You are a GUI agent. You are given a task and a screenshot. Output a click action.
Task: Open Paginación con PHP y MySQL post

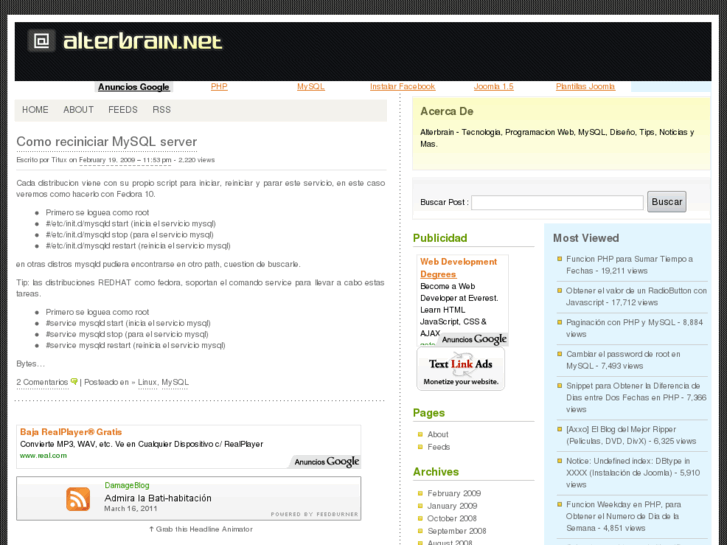point(634,328)
